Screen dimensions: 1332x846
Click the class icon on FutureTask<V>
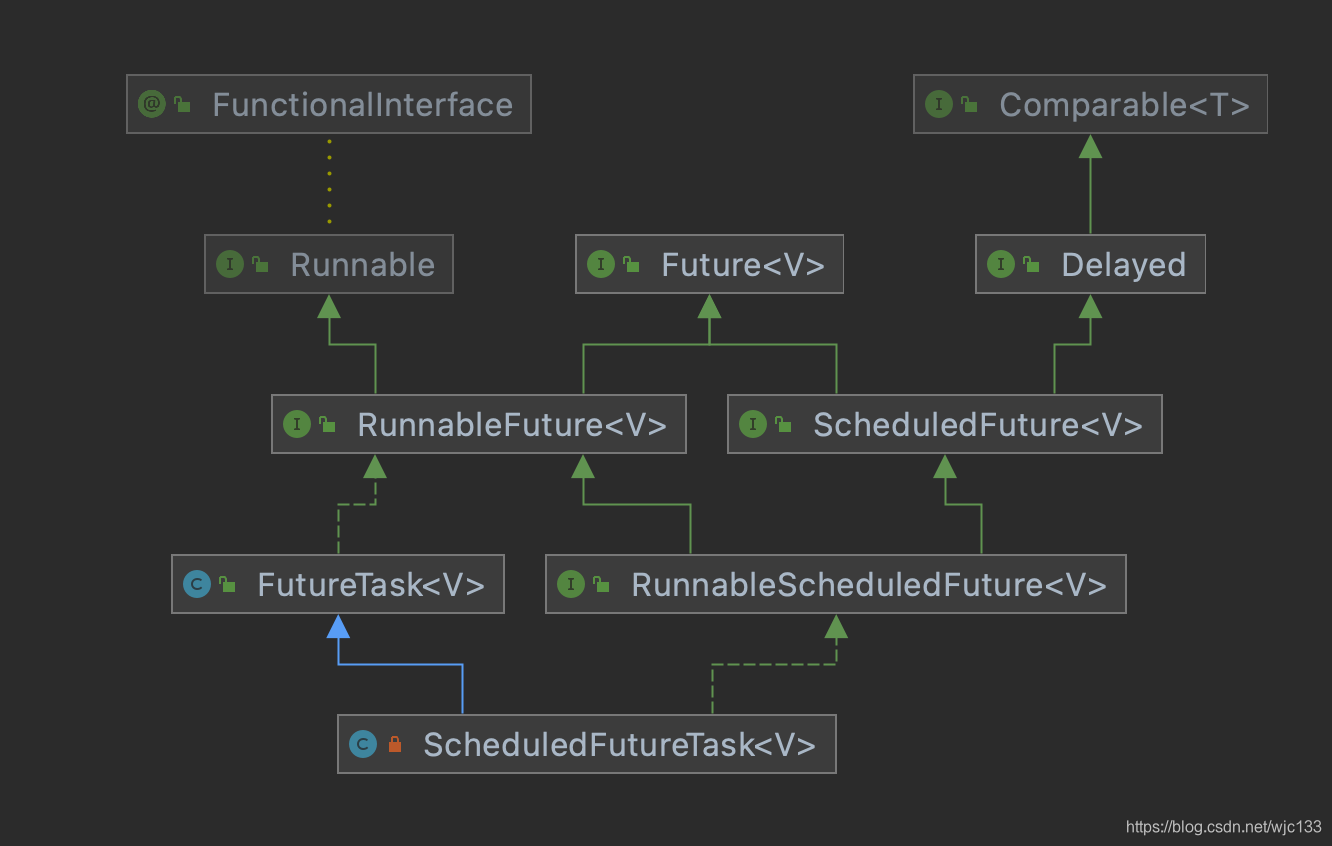point(197,584)
